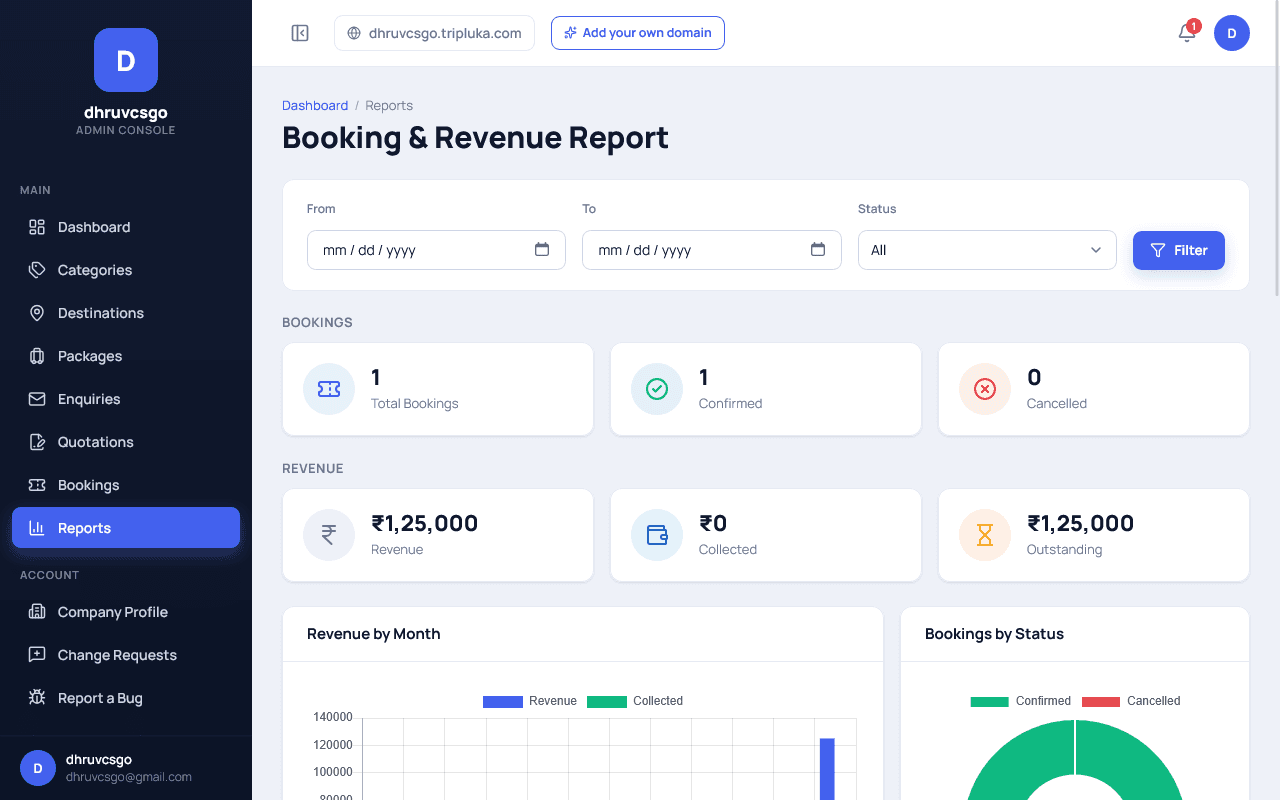The height and width of the screenshot is (800, 1280).
Task: Click the Total Bookings ticket icon
Action: (329, 389)
